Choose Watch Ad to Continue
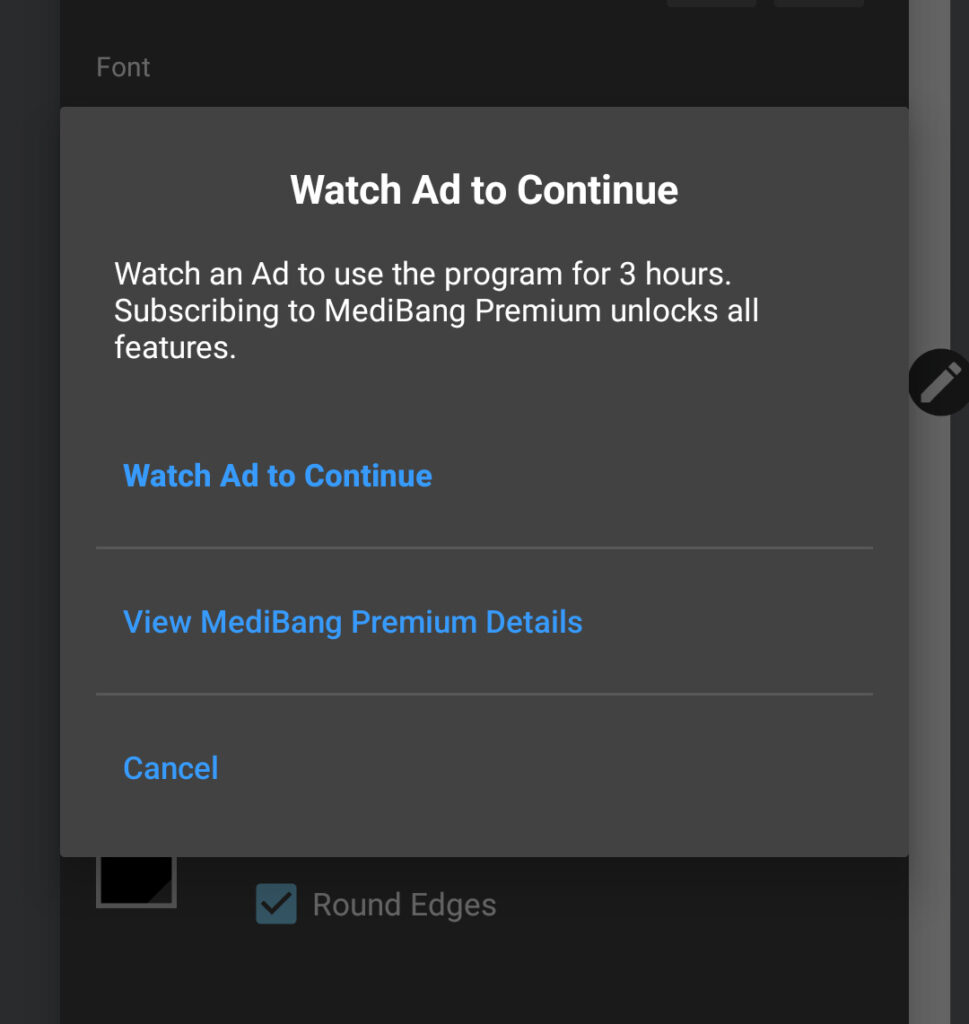The width and height of the screenshot is (969, 1024). [x=277, y=476]
